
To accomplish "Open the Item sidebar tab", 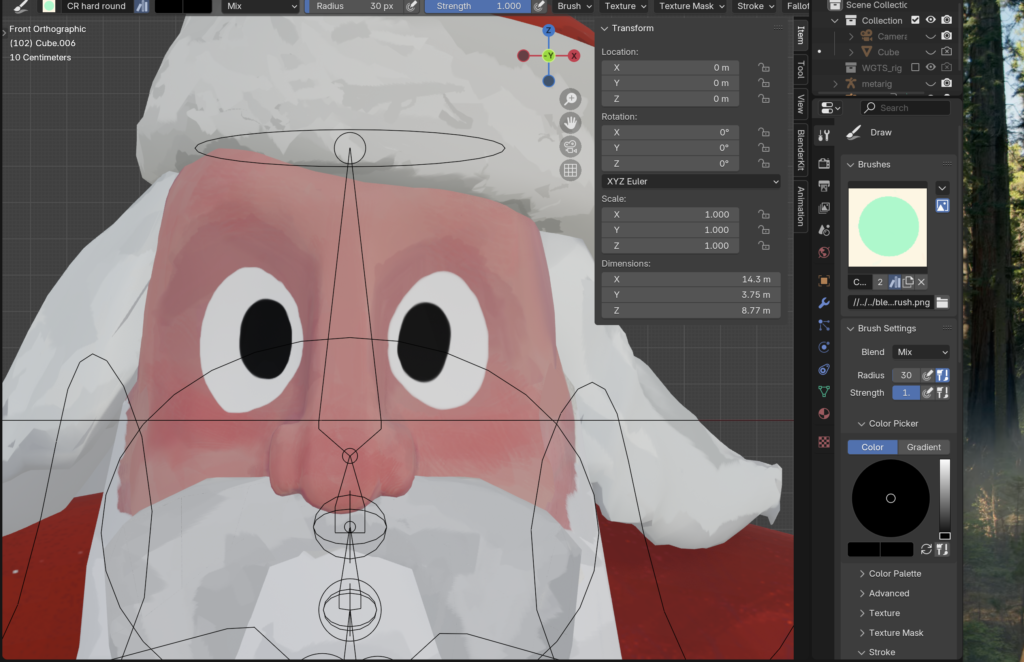I will [801, 34].
